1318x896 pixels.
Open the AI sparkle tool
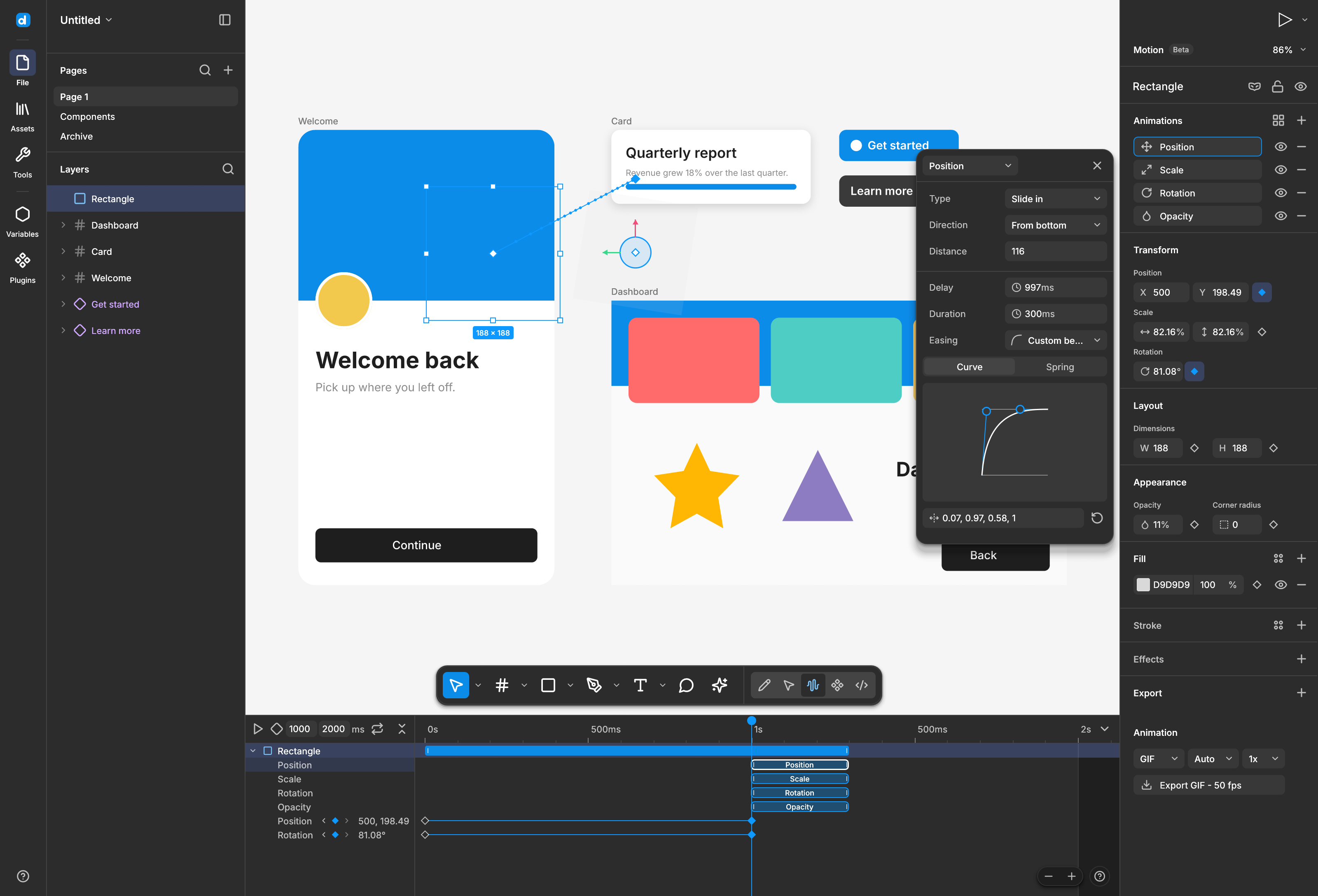720,685
